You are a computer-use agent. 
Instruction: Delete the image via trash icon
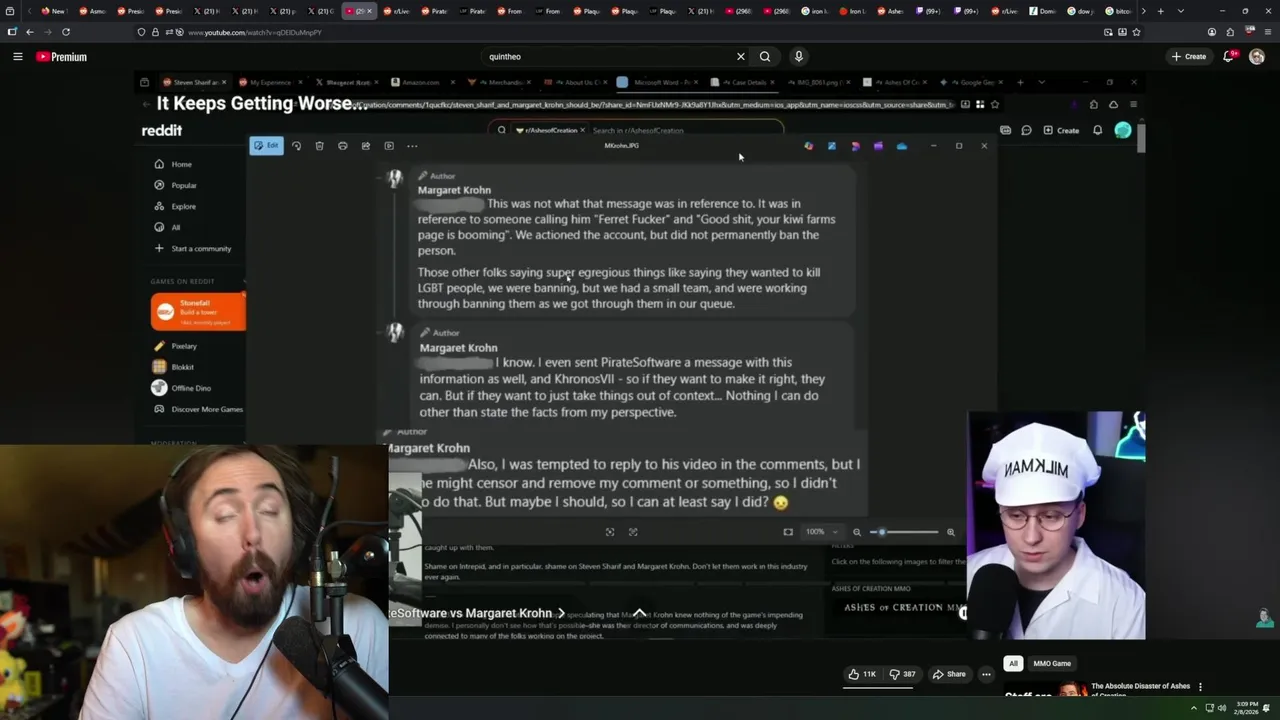click(319, 146)
